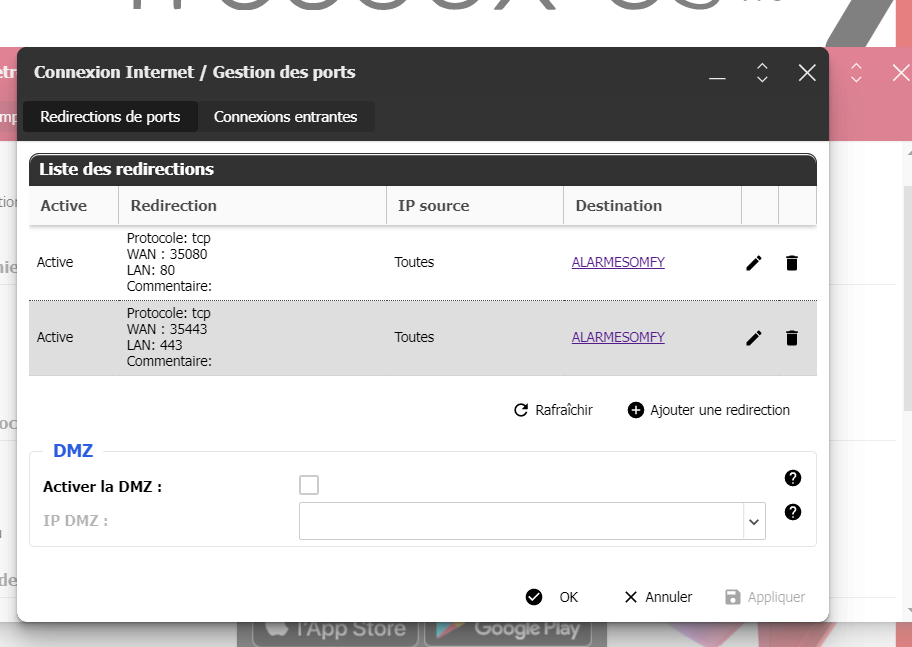The height and width of the screenshot is (647, 912).
Task: Open help icon beside IP DMZ field
Action: coord(793,512)
